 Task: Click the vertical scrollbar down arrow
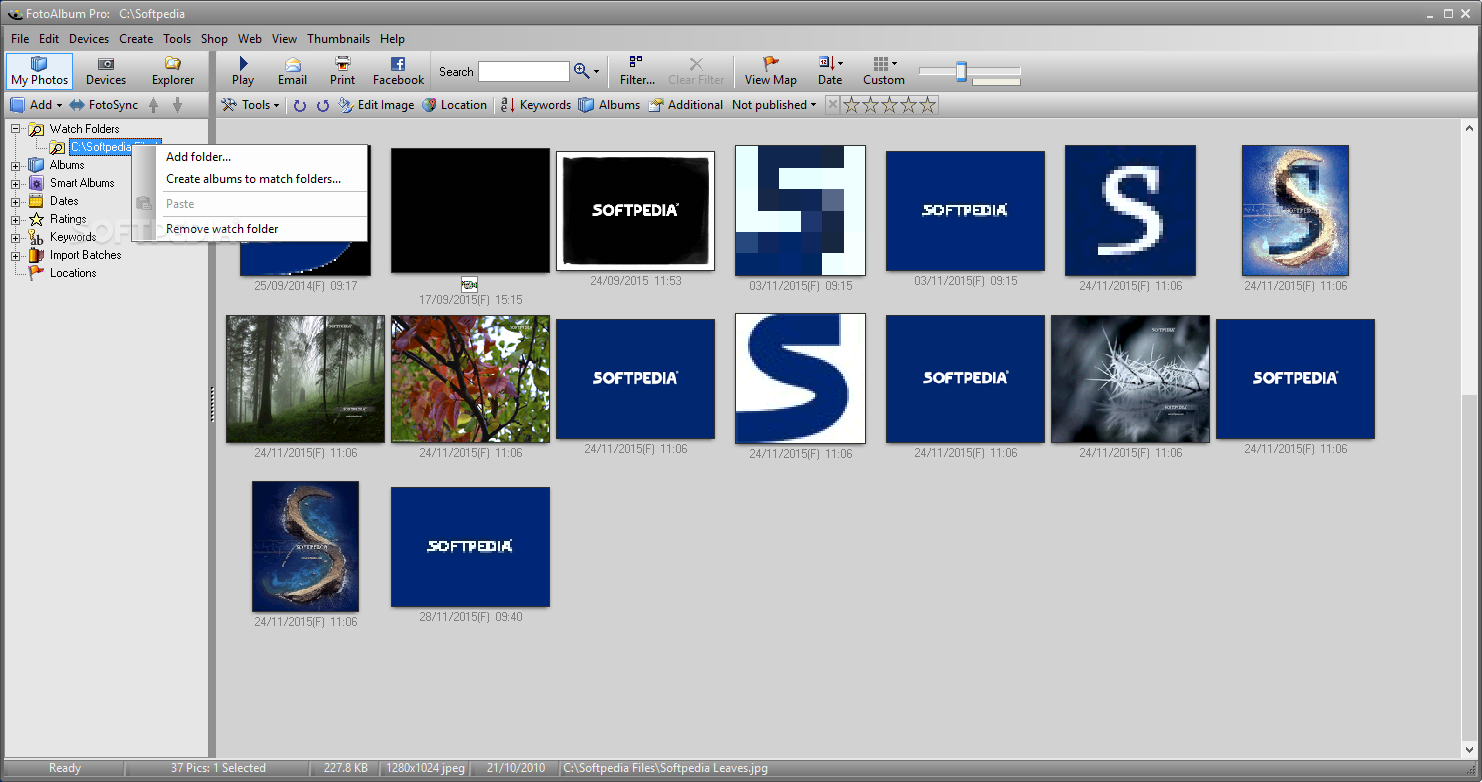pos(1470,749)
